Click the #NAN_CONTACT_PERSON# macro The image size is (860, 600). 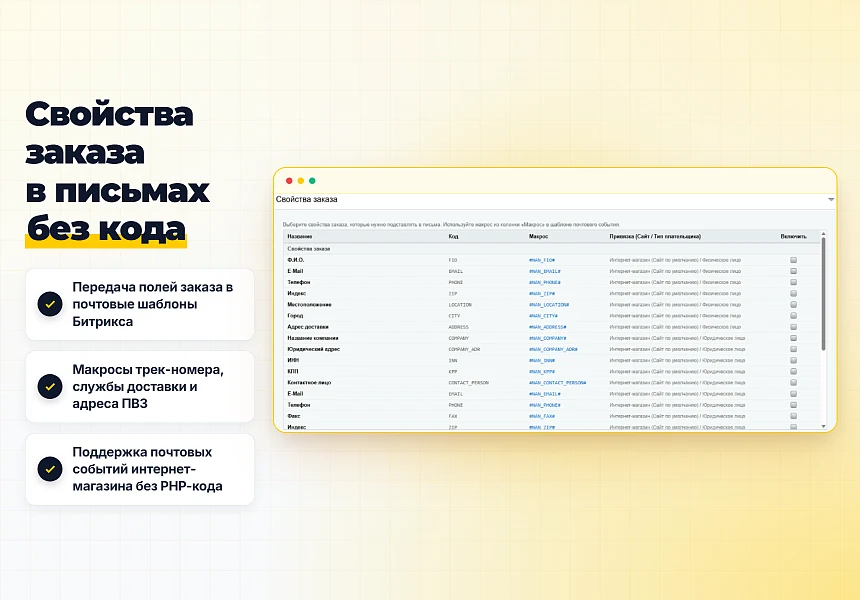(558, 383)
